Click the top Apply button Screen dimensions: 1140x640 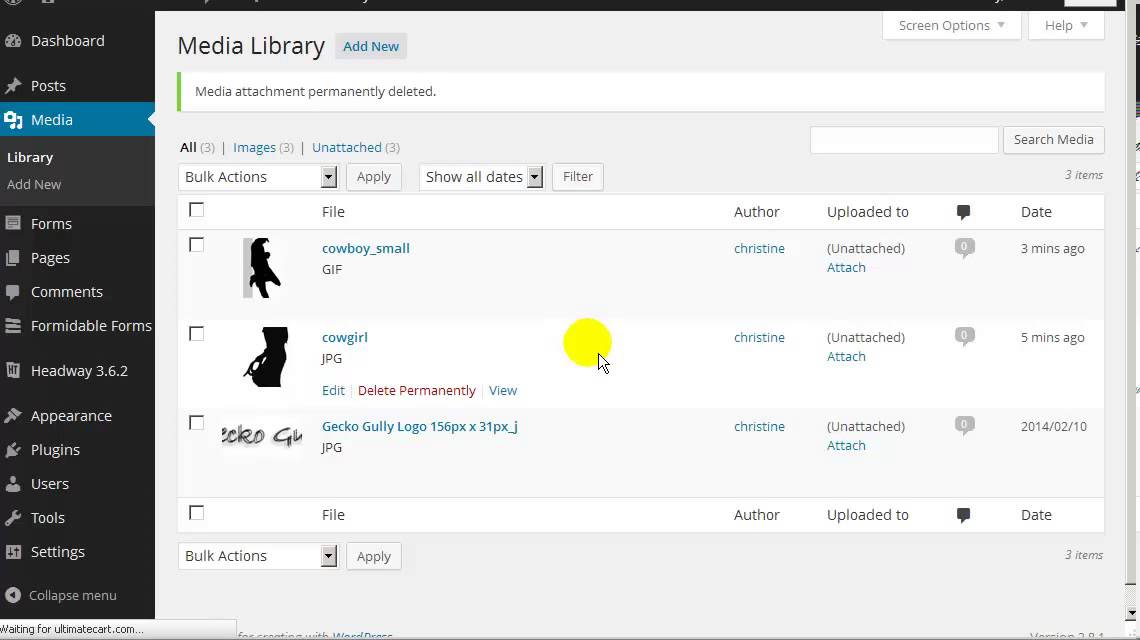pyautogui.click(x=374, y=177)
